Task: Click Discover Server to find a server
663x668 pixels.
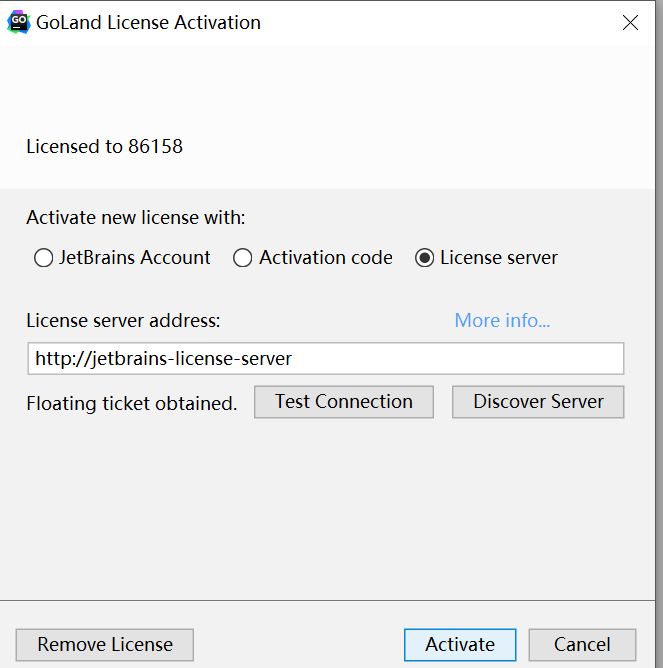Action: 538,402
